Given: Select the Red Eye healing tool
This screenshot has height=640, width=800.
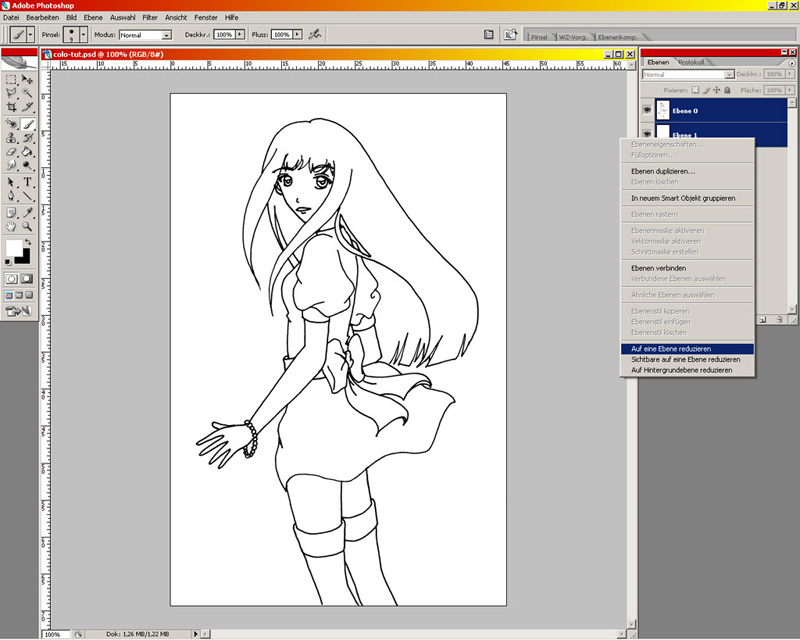Looking at the screenshot, I should pos(11,124).
